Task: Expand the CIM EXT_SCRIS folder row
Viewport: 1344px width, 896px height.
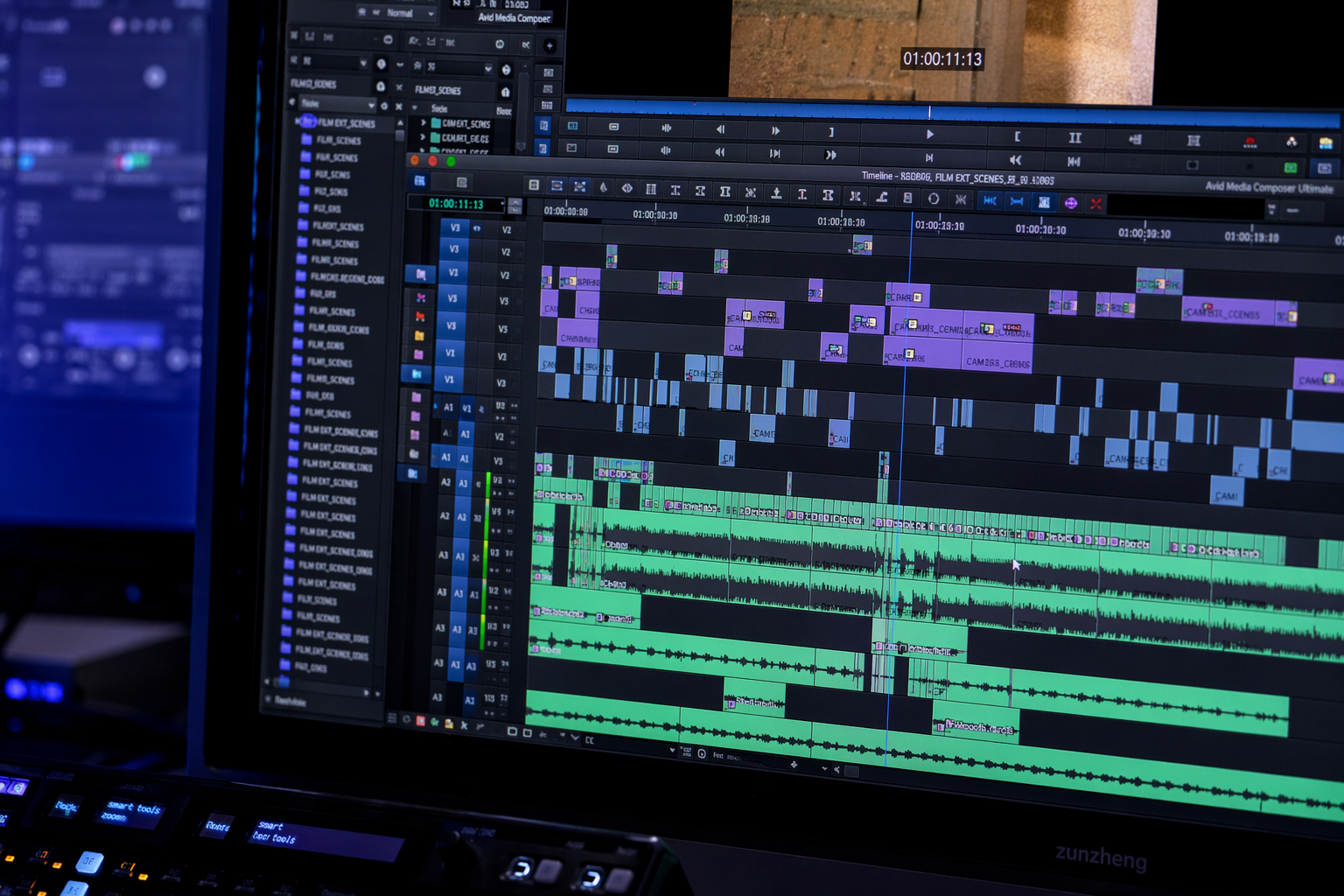Action: click(x=423, y=123)
